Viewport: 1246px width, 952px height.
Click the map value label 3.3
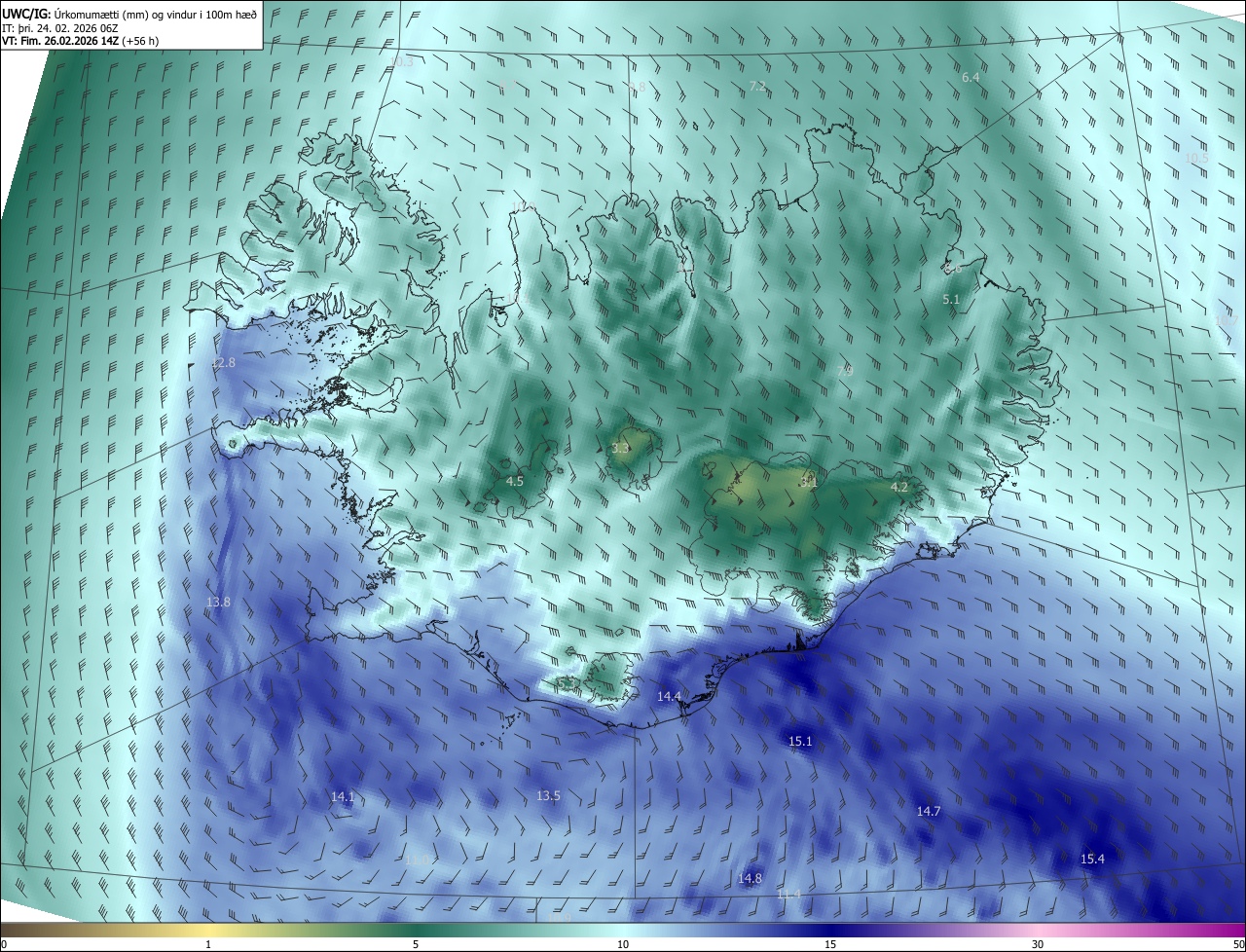(620, 449)
